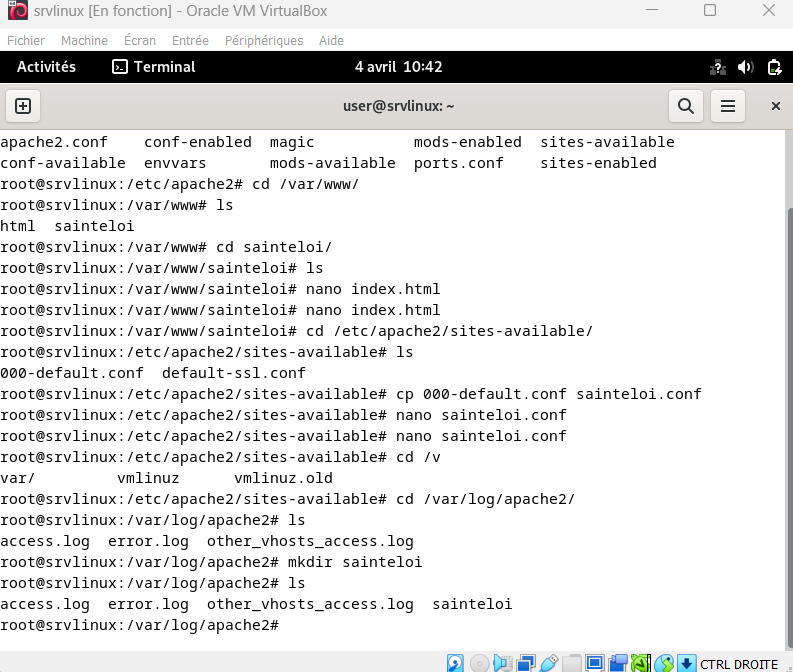
Task: Click the GNOME volume speaker icon
Action: [x=745, y=67]
